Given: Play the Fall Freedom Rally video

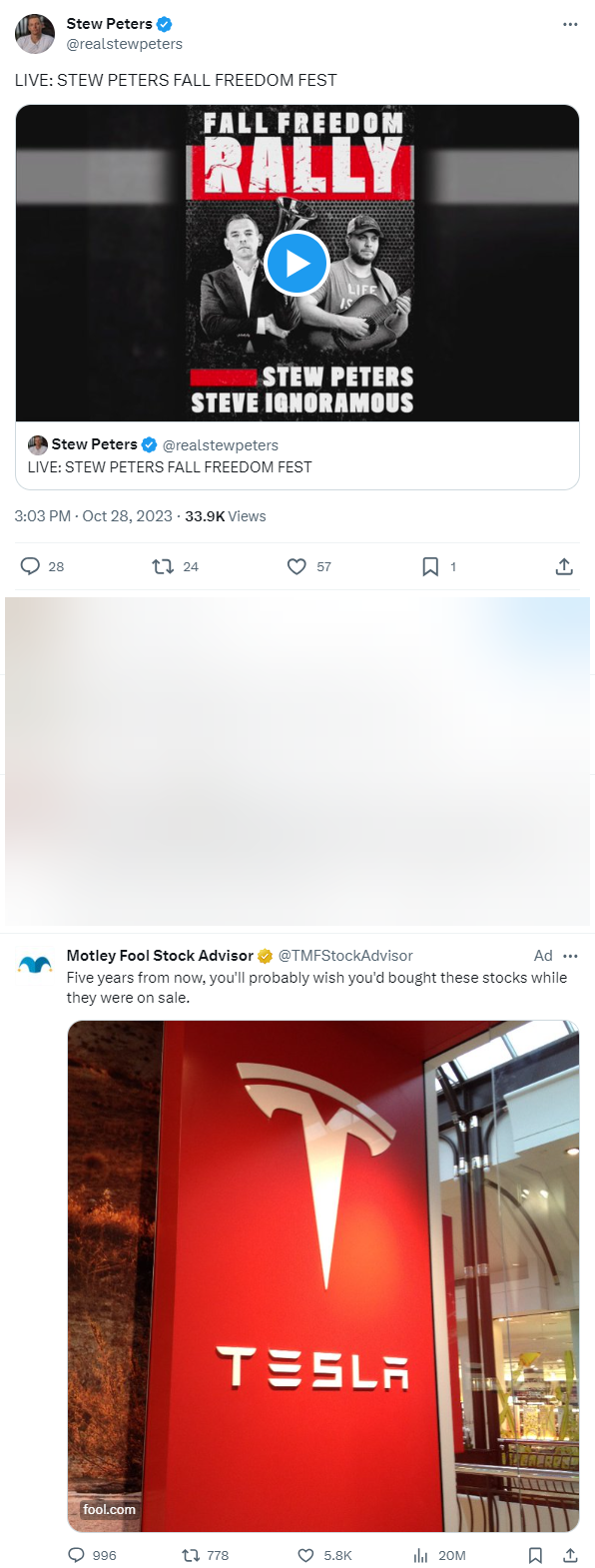Looking at the screenshot, I should [297, 263].
